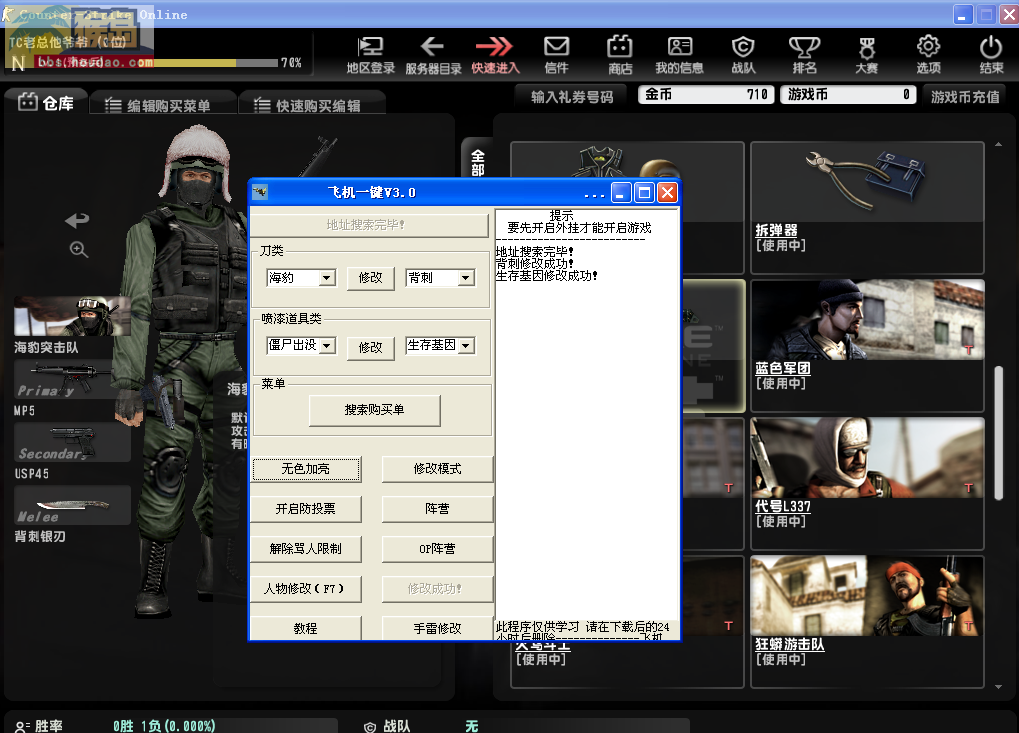This screenshot has height=733, width=1019.
Task: Open 我的信息 profile icon
Action: coord(679,55)
